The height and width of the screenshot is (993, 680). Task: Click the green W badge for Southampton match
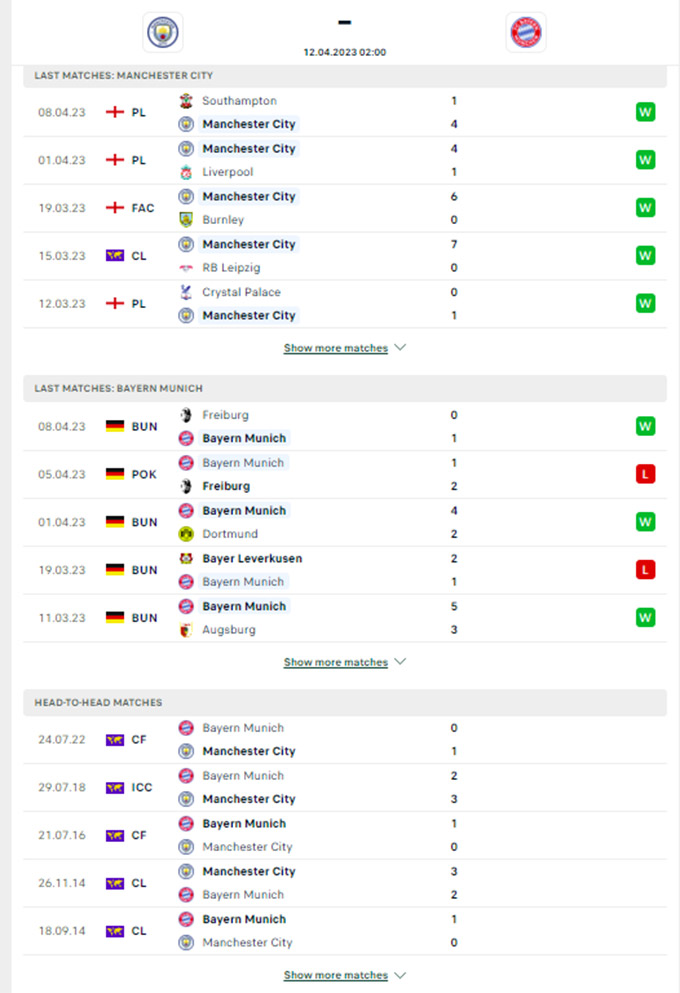(x=645, y=112)
